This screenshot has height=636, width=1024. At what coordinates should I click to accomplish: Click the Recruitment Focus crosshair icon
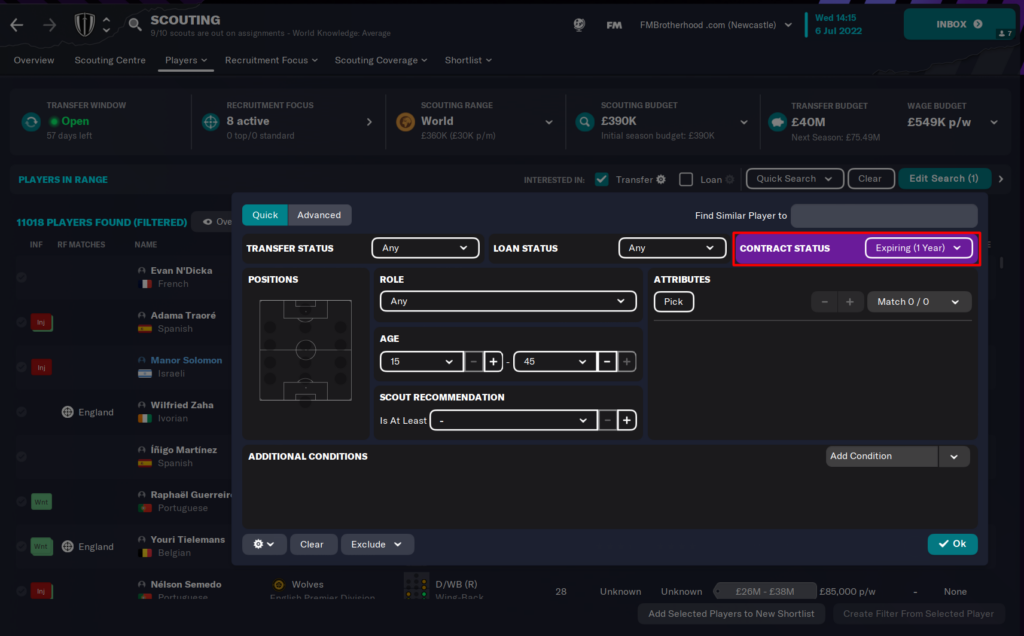point(211,122)
